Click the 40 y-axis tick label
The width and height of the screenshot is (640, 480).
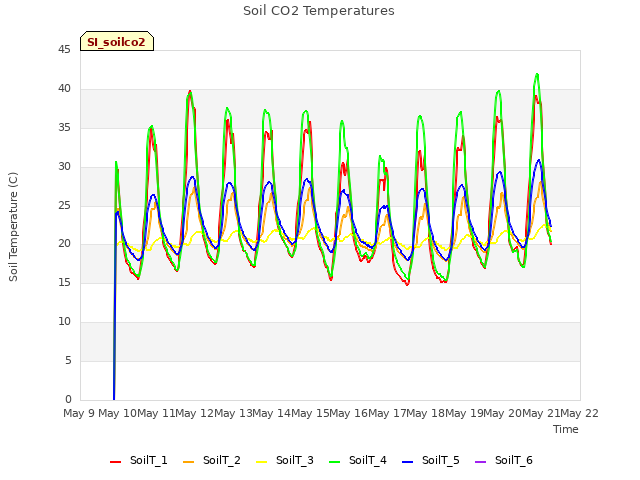[x=64, y=89]
